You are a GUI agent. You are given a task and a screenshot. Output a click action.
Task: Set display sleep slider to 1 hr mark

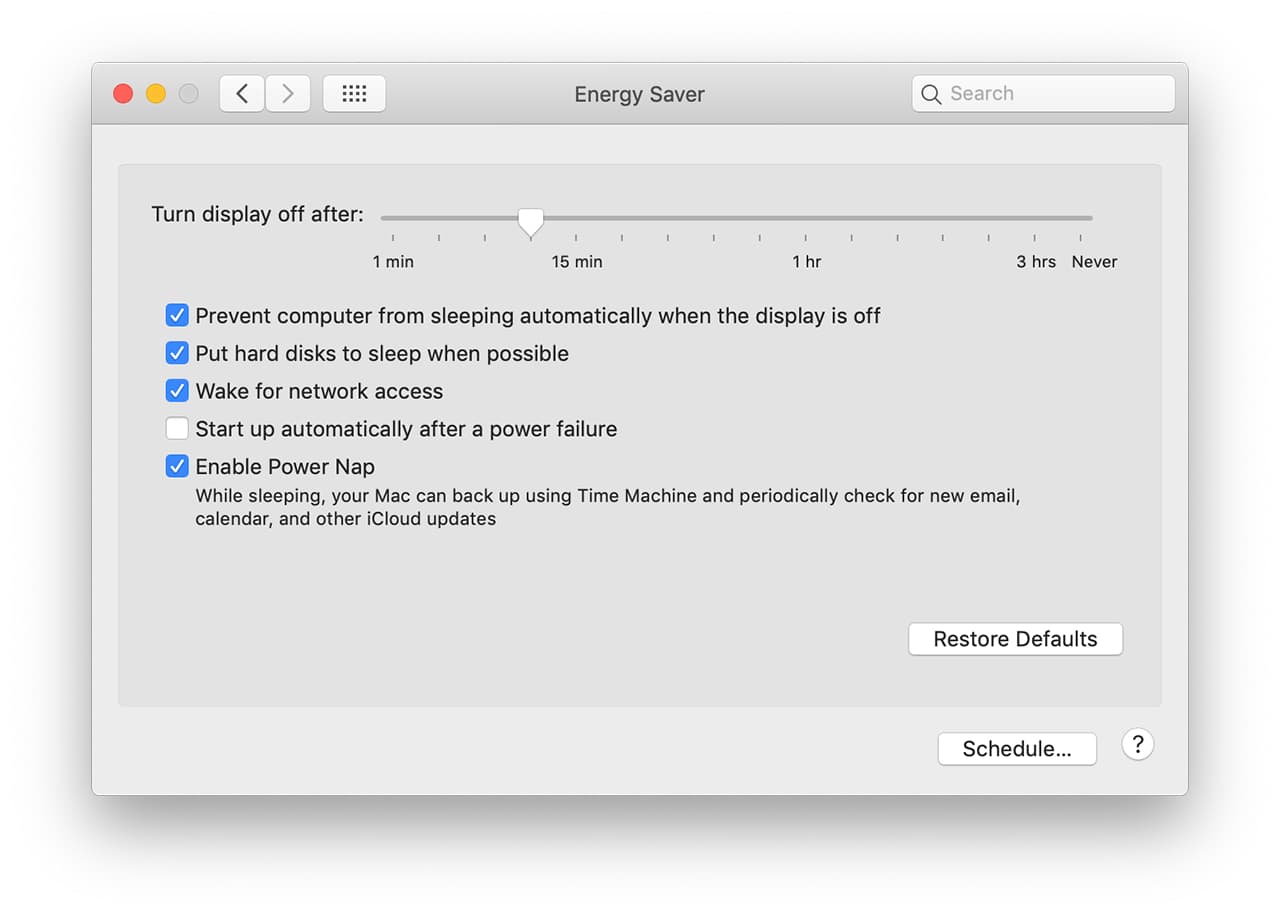pos(806,218)
